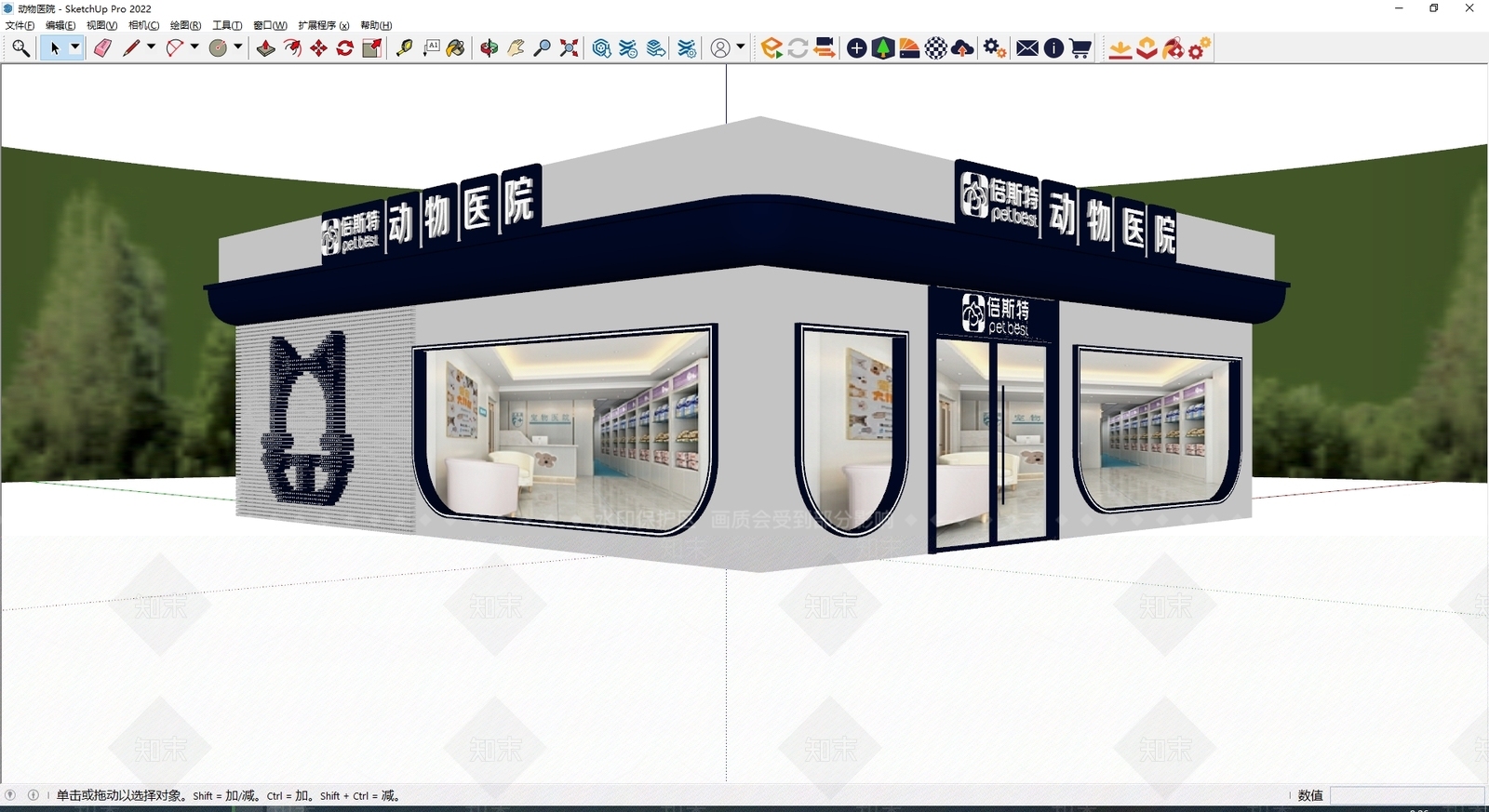Viewport: 1489px width, 812px height.
Task: Click the shopping cart icon
Action: (1080, 48)
